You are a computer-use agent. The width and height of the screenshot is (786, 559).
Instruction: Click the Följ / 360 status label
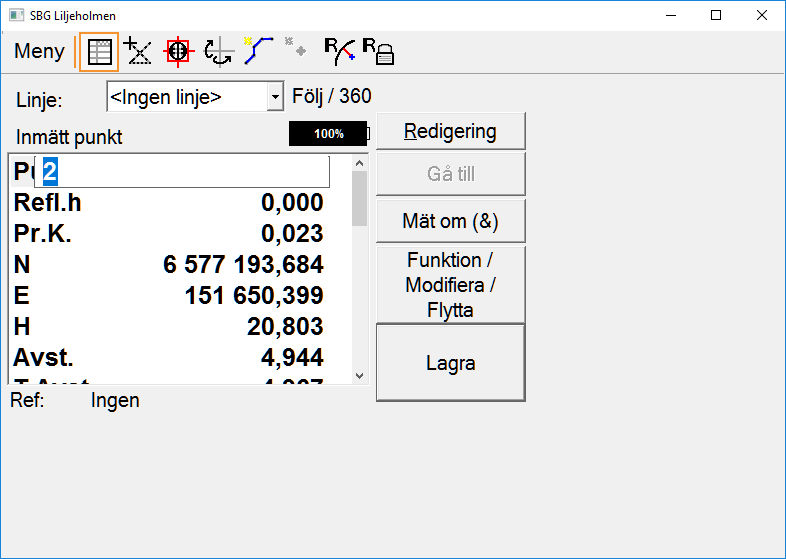click(x=331, y=97)
